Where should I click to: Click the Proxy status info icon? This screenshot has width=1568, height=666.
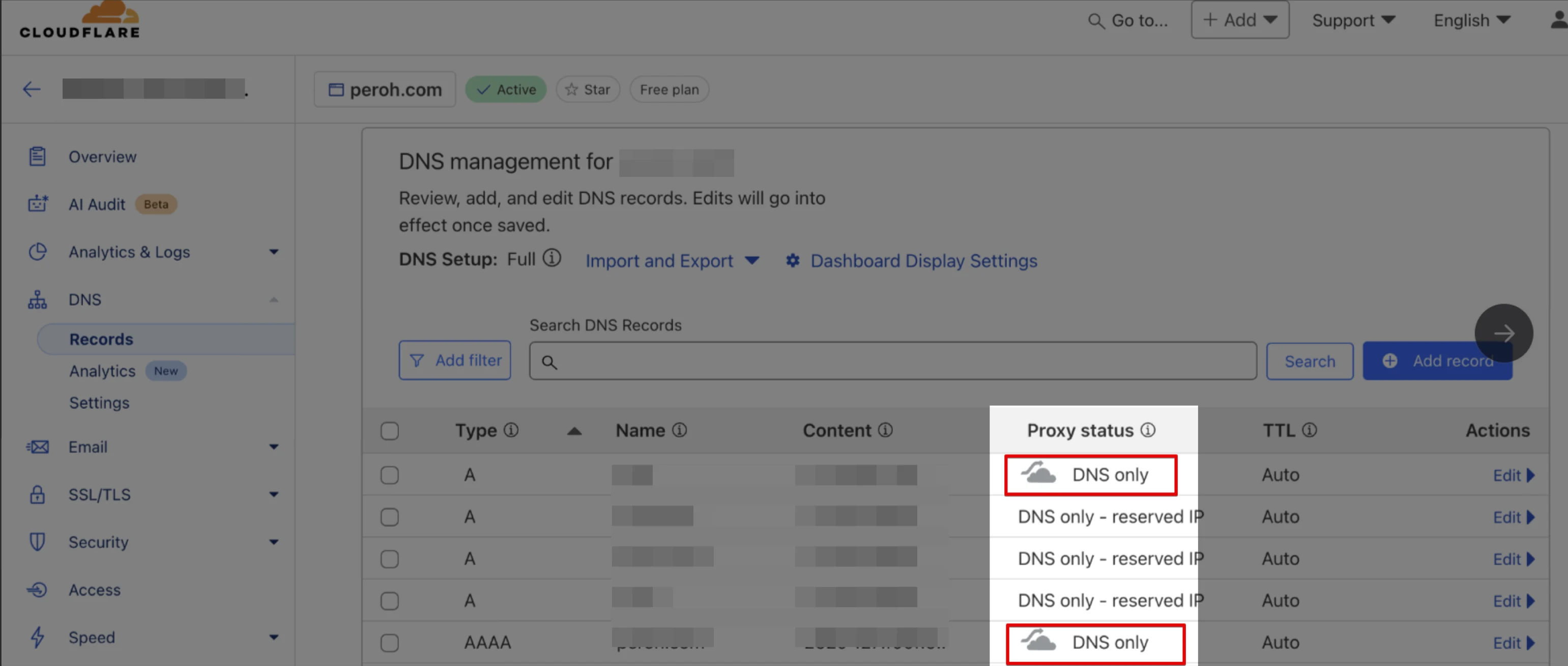(1147, 430)
